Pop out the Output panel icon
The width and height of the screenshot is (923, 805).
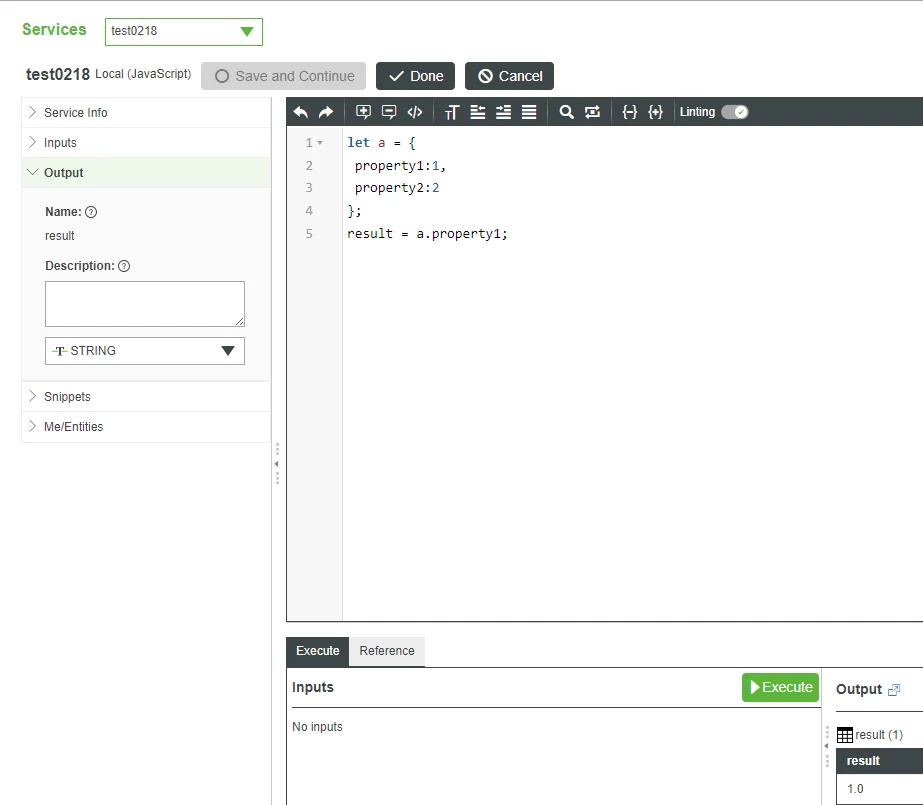click(894, 690)
